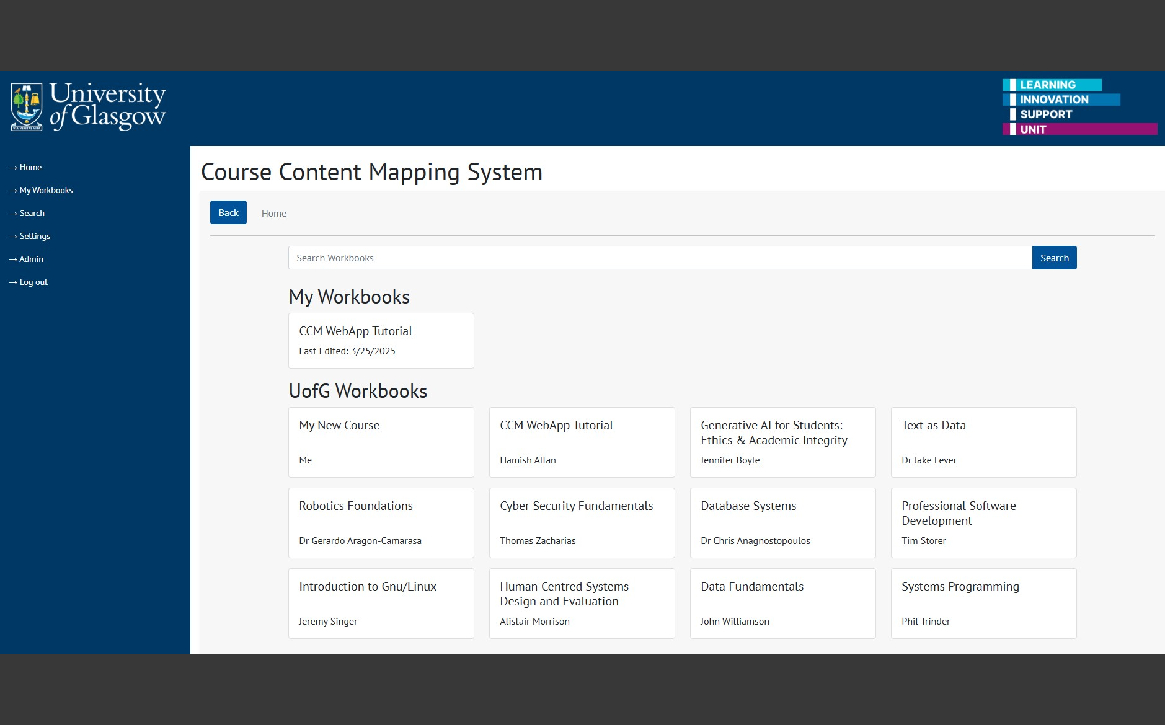
Task: Click the University of Glasgow logo
Action: pyautogui.click(x=88, y=107)
